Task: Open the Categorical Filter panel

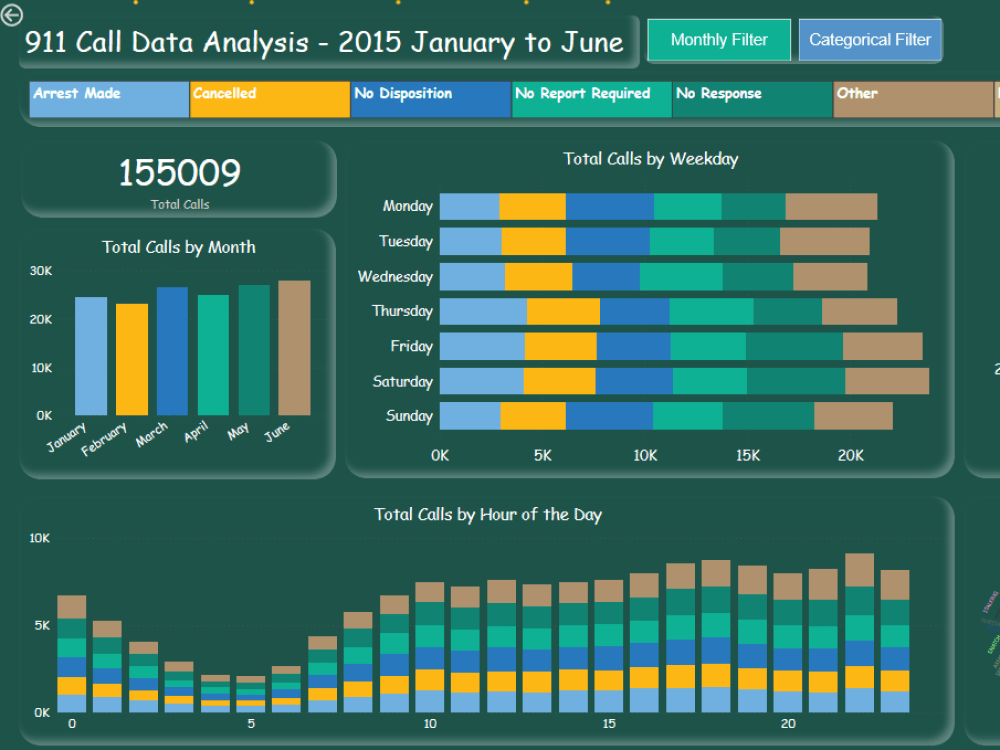Action: click(x=870, y=40)
